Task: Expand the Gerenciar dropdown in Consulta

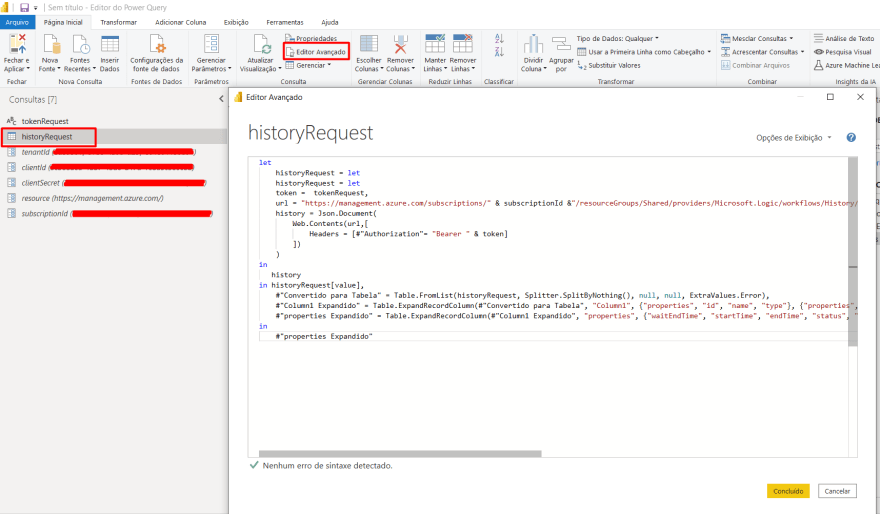Action: (x=312, y=64)
